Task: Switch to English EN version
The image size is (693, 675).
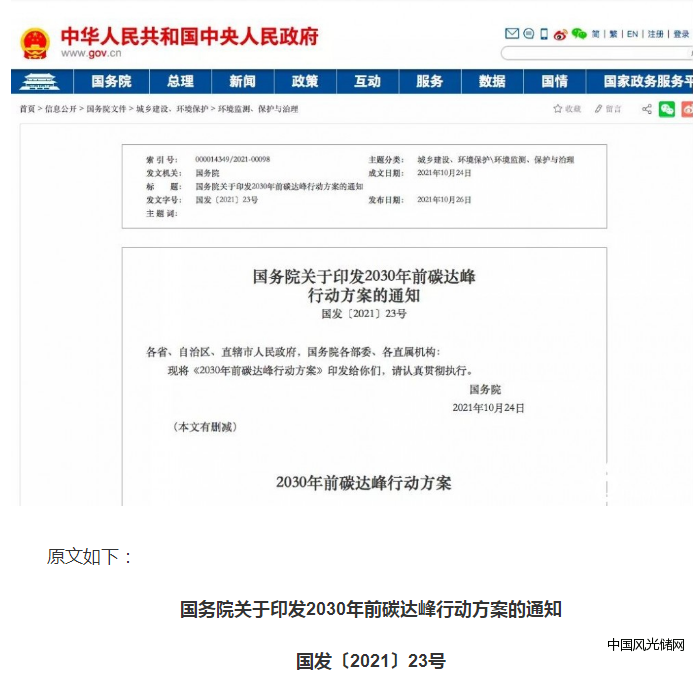Action: (x=632, y=34)
